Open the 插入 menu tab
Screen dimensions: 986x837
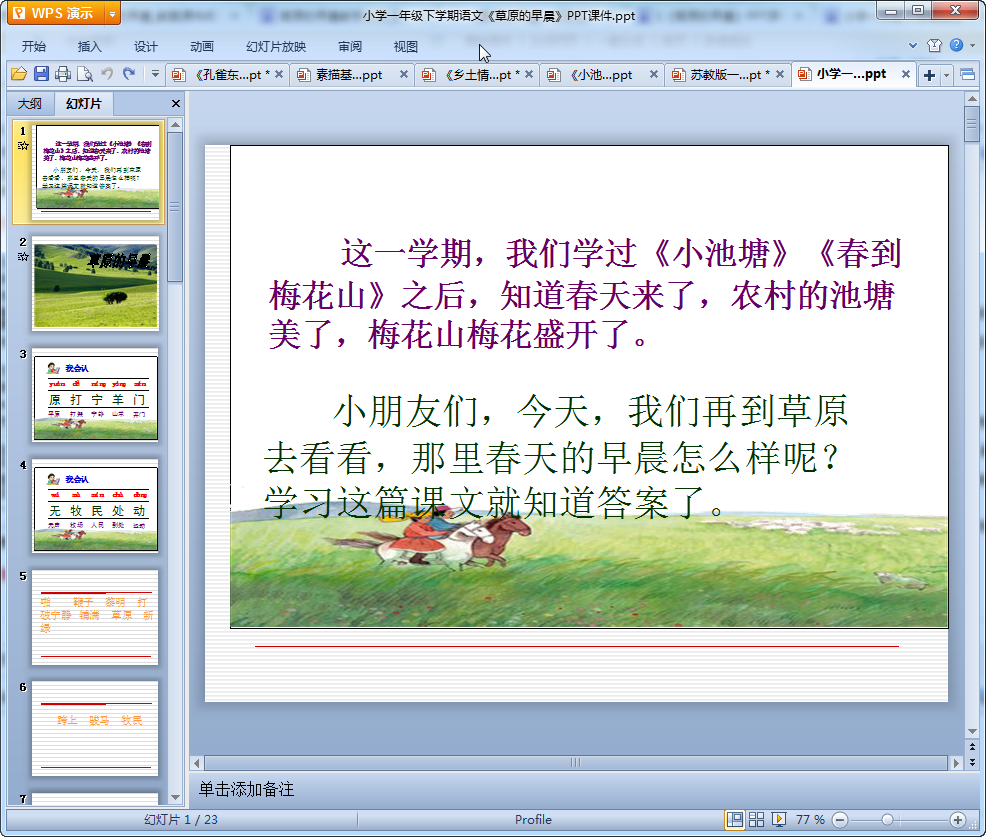coord(89,47)
